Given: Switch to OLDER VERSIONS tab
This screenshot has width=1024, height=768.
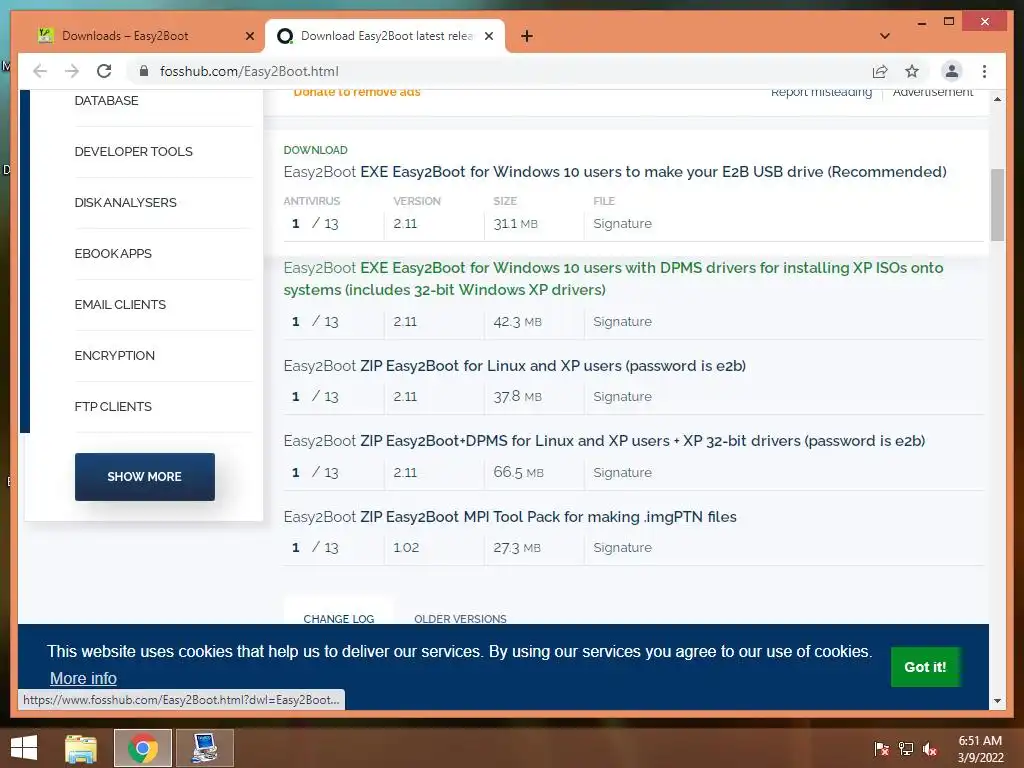Looking at the screenshot, I should click(460, 618).
